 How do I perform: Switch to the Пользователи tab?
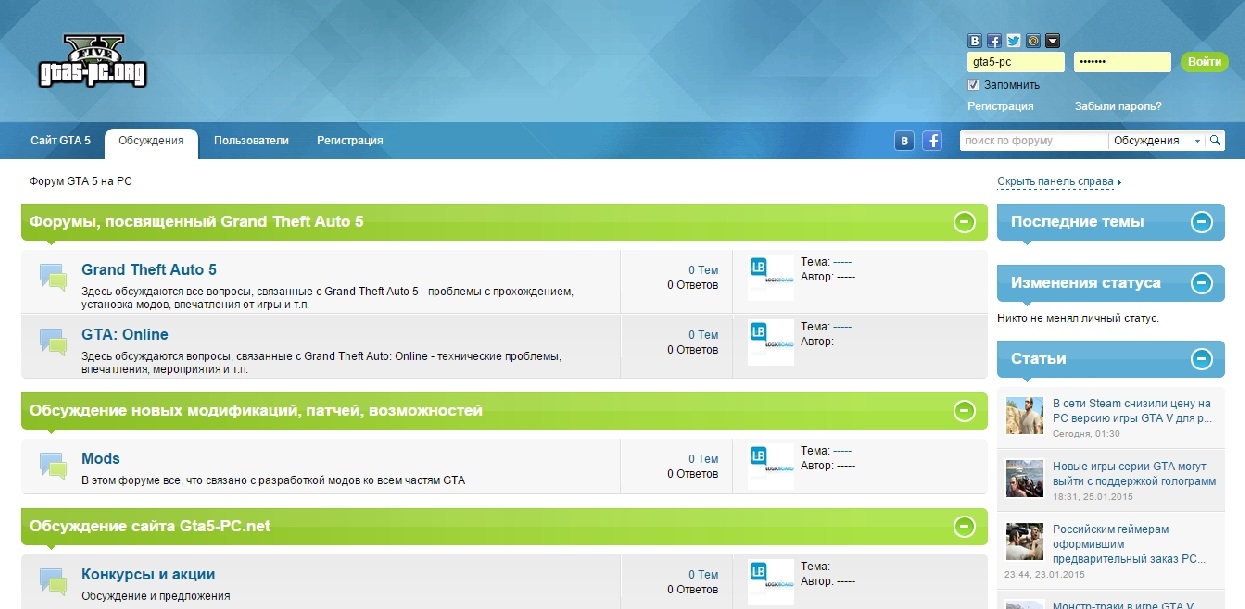click(251, 141)
